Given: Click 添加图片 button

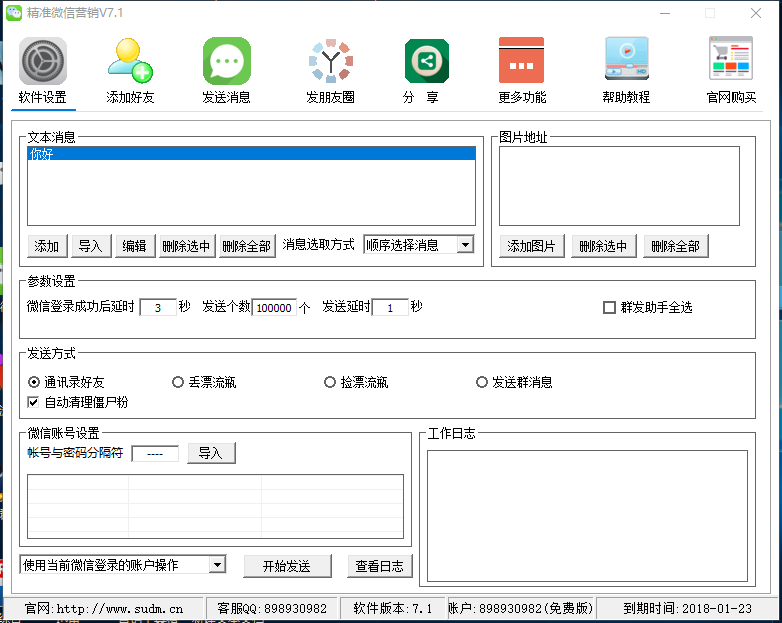Looking at the screenshot, I should tap(532, 246).
